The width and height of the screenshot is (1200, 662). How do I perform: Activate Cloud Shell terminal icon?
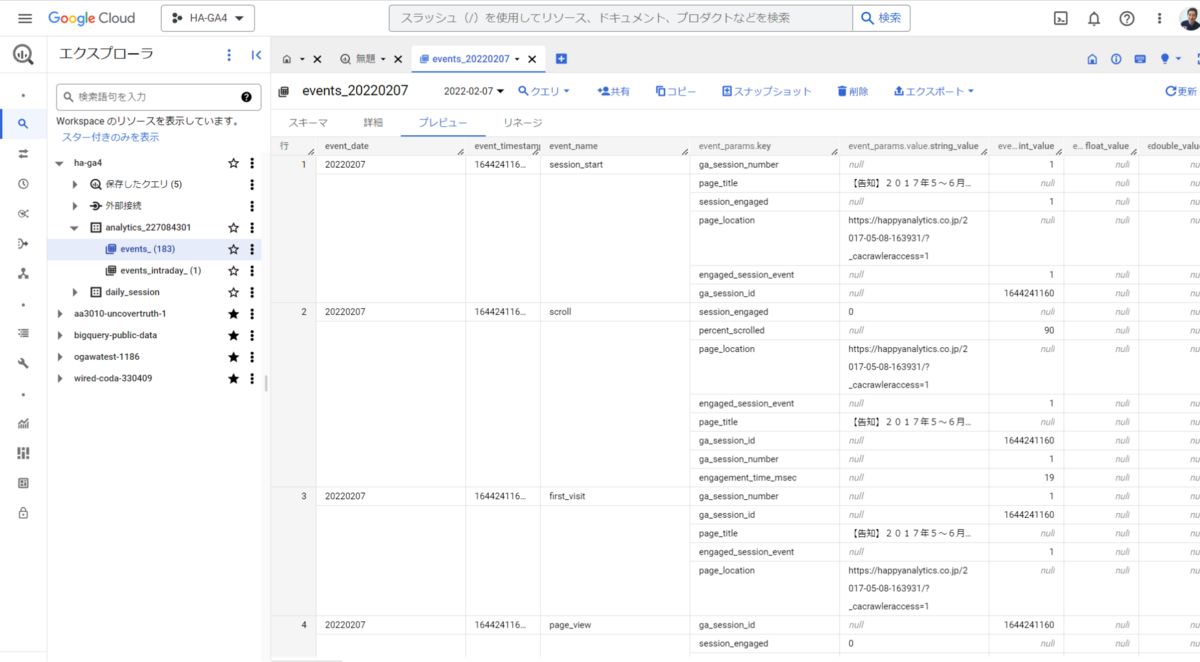click(1061, 18)
